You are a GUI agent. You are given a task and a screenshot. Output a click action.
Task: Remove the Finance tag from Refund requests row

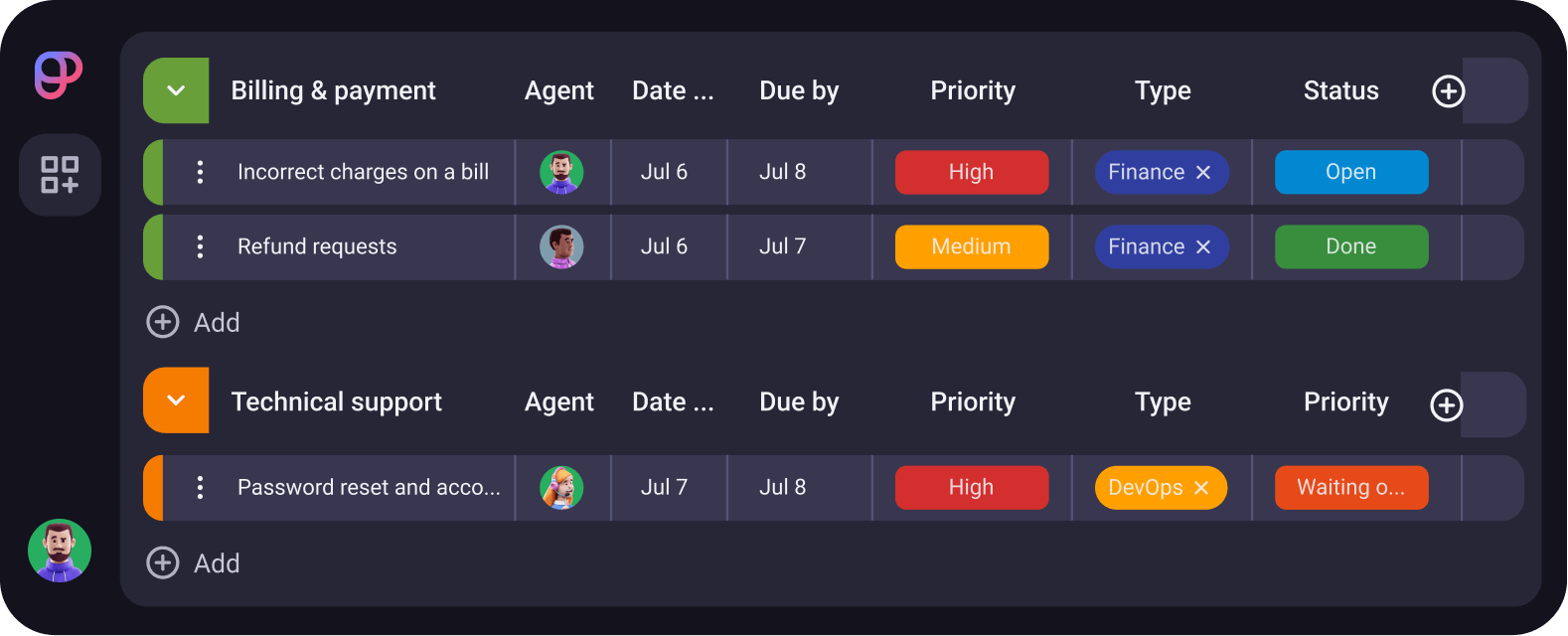(1202, 246)
